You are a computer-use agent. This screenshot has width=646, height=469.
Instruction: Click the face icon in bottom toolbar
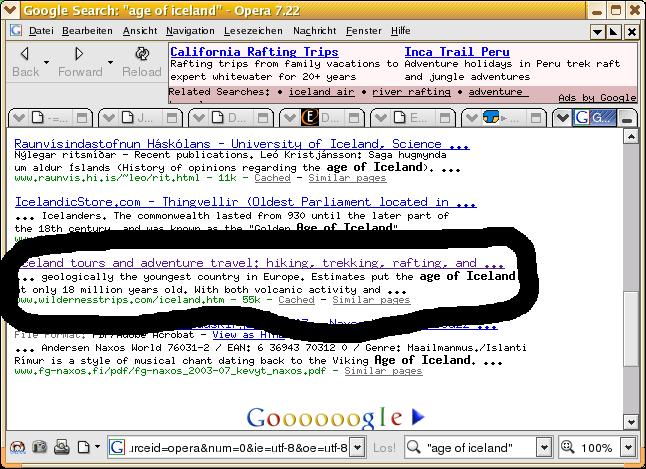pos(17,447)
